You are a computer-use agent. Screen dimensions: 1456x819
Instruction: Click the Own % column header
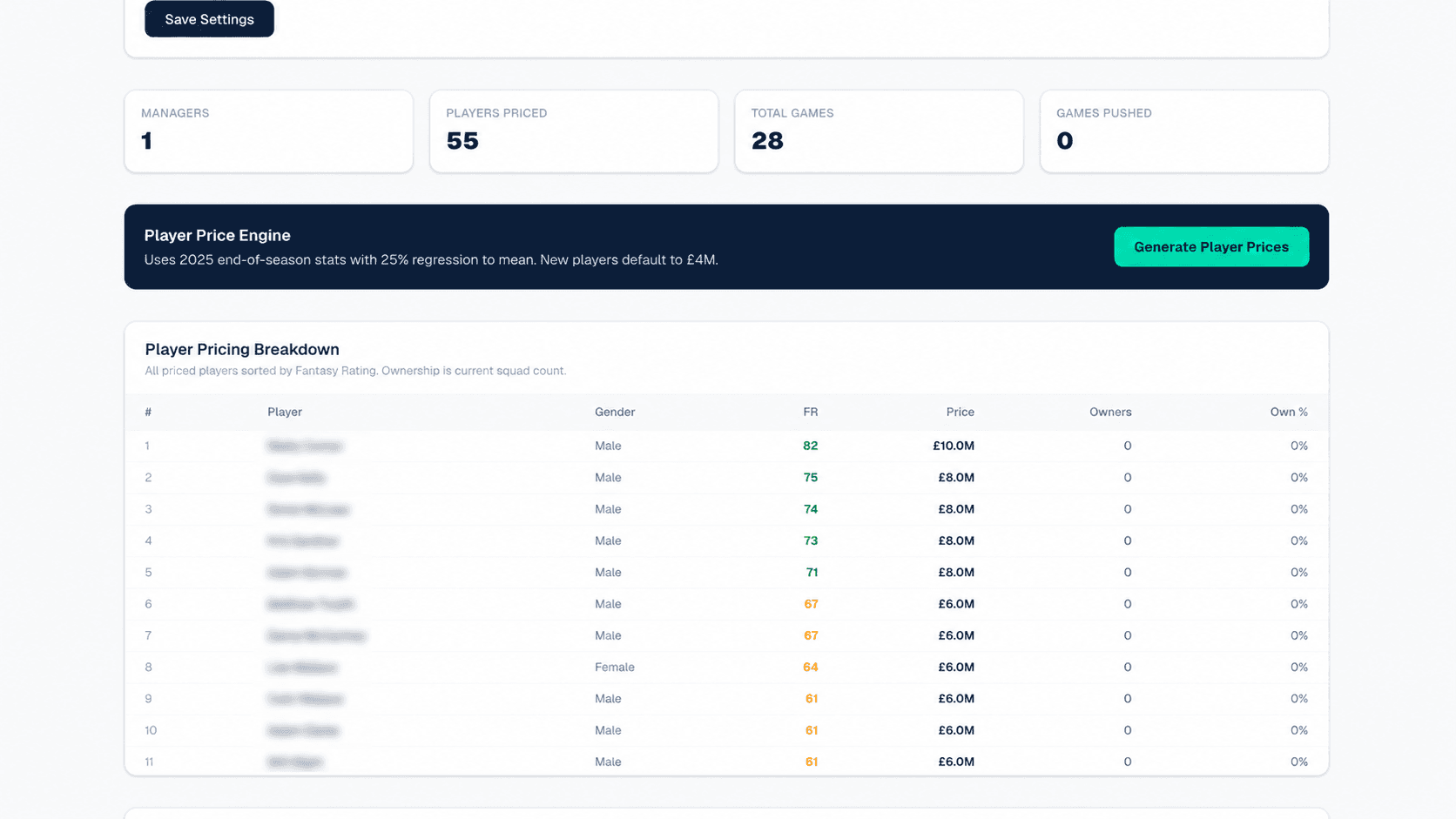(1289, 413)
